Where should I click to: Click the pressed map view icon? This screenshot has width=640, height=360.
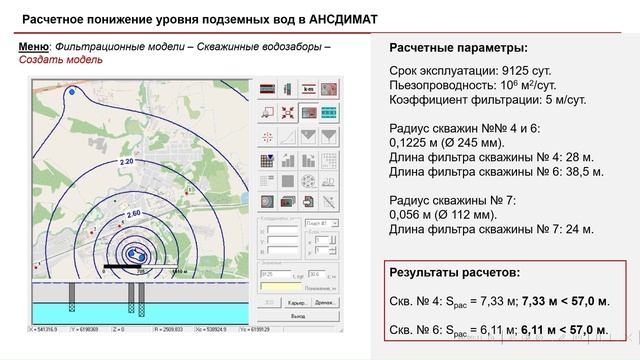(309, 113)
